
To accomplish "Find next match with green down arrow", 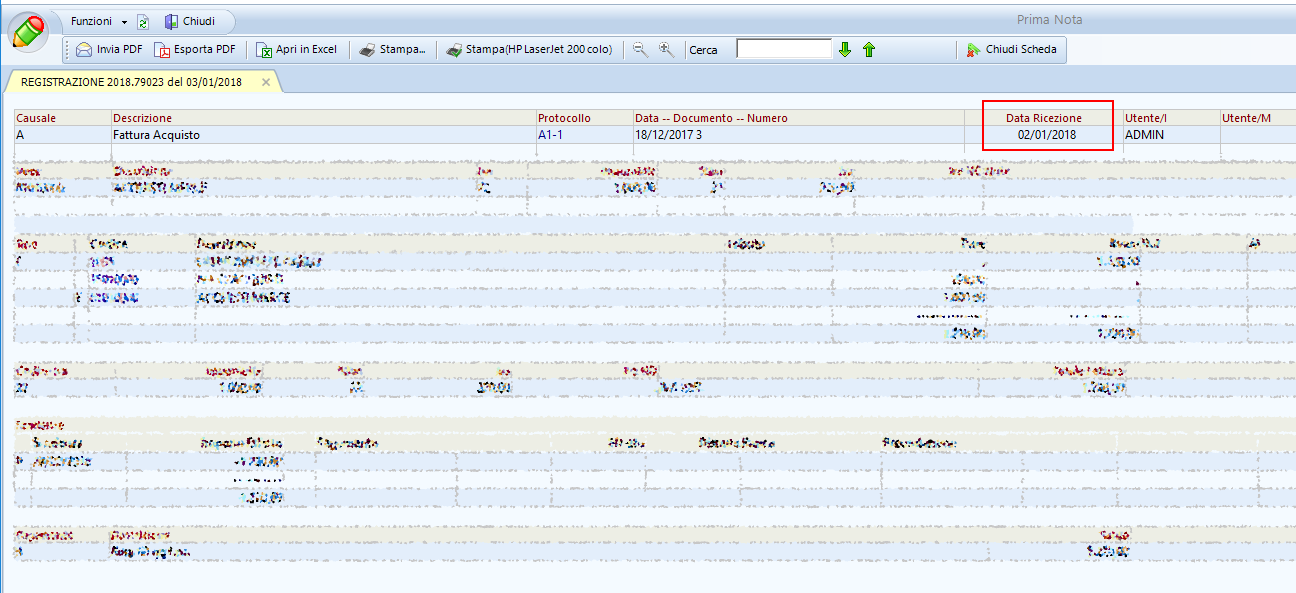I will 845,50.
